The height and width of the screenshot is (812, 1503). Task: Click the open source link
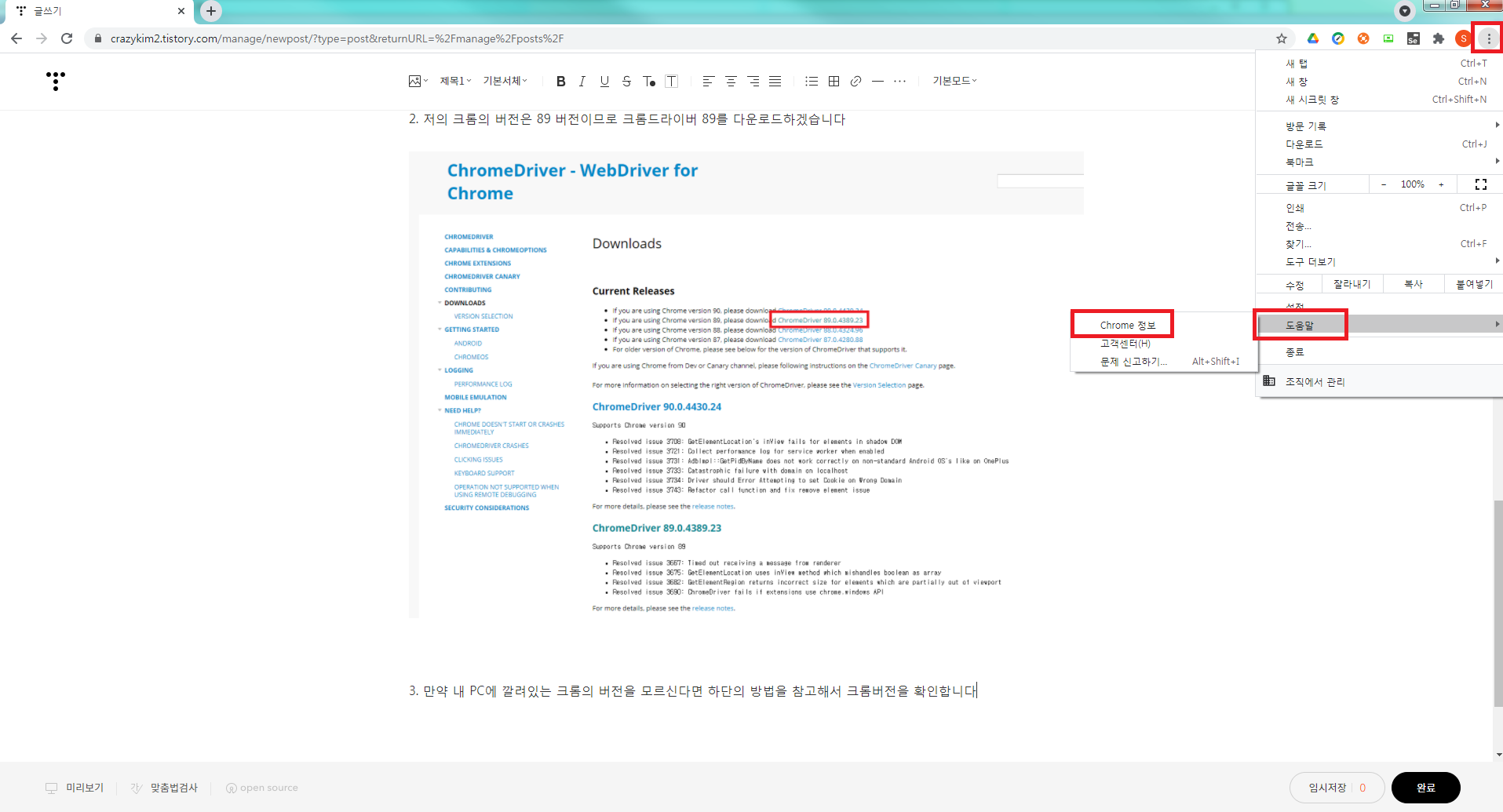point(262,788)
